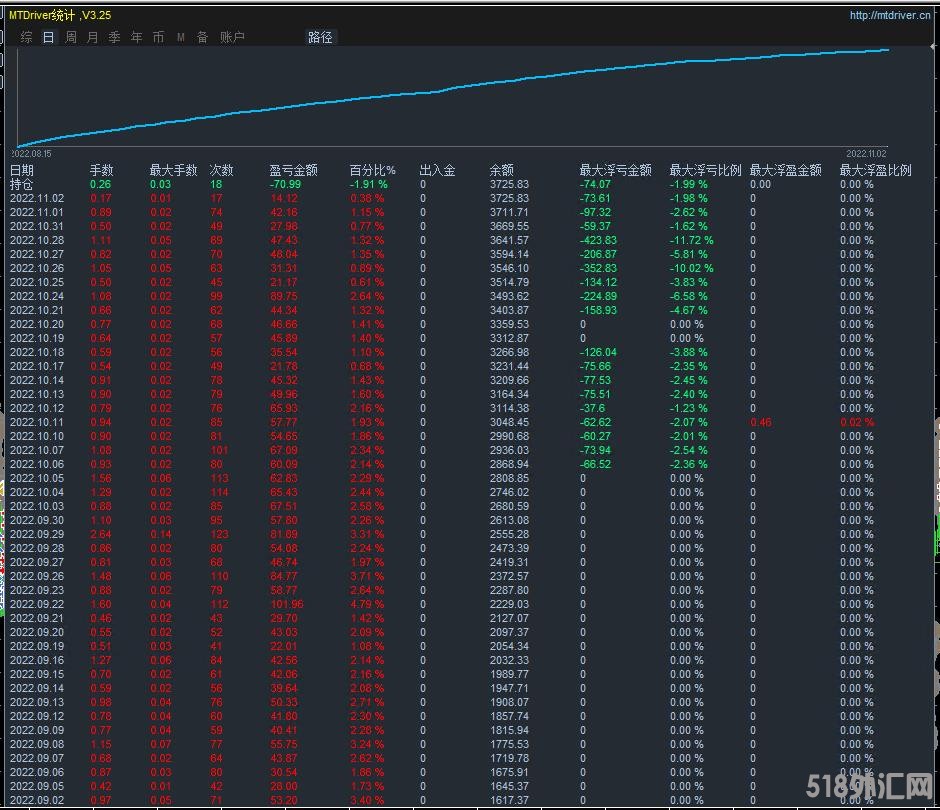Click the 最大浮亏金额 column header

point(616,170)
